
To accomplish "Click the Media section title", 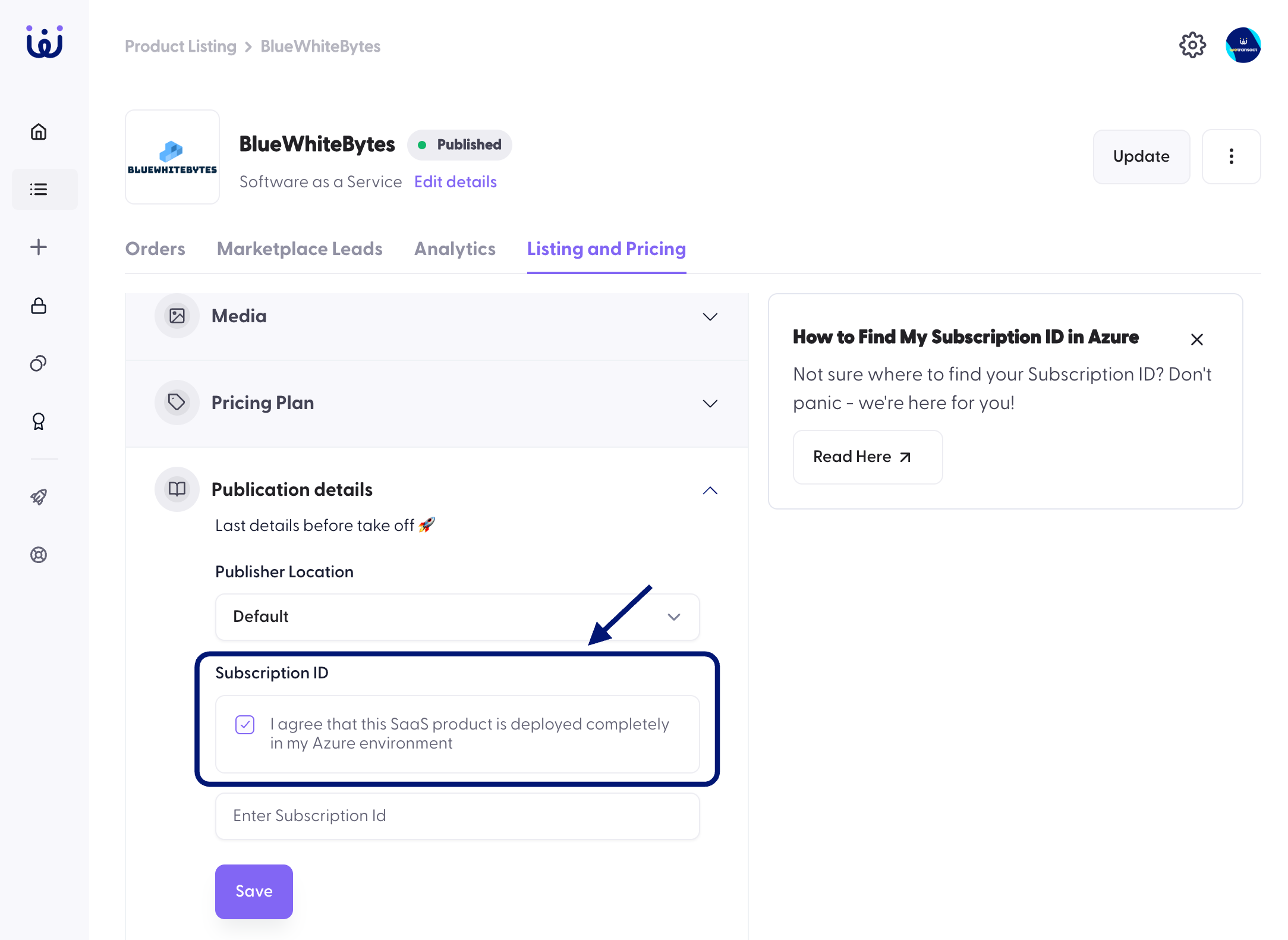I will tap(239, 316).
